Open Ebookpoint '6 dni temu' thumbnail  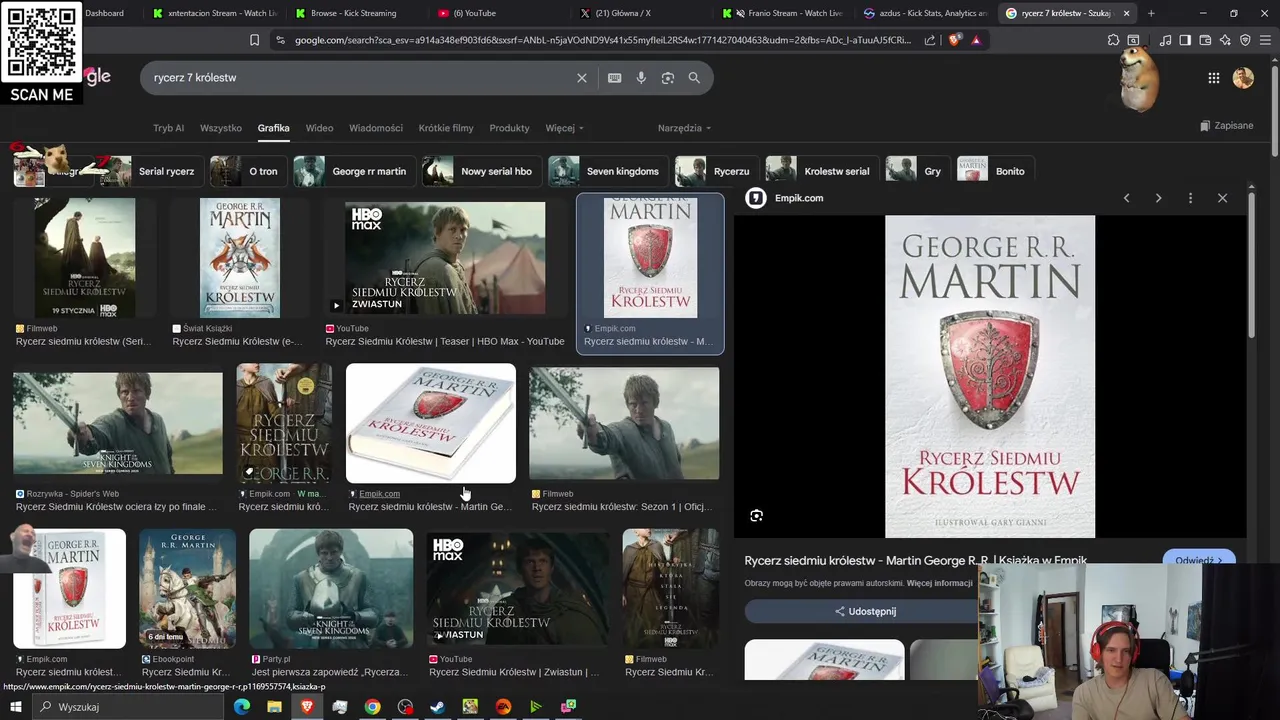pos(187,589)
